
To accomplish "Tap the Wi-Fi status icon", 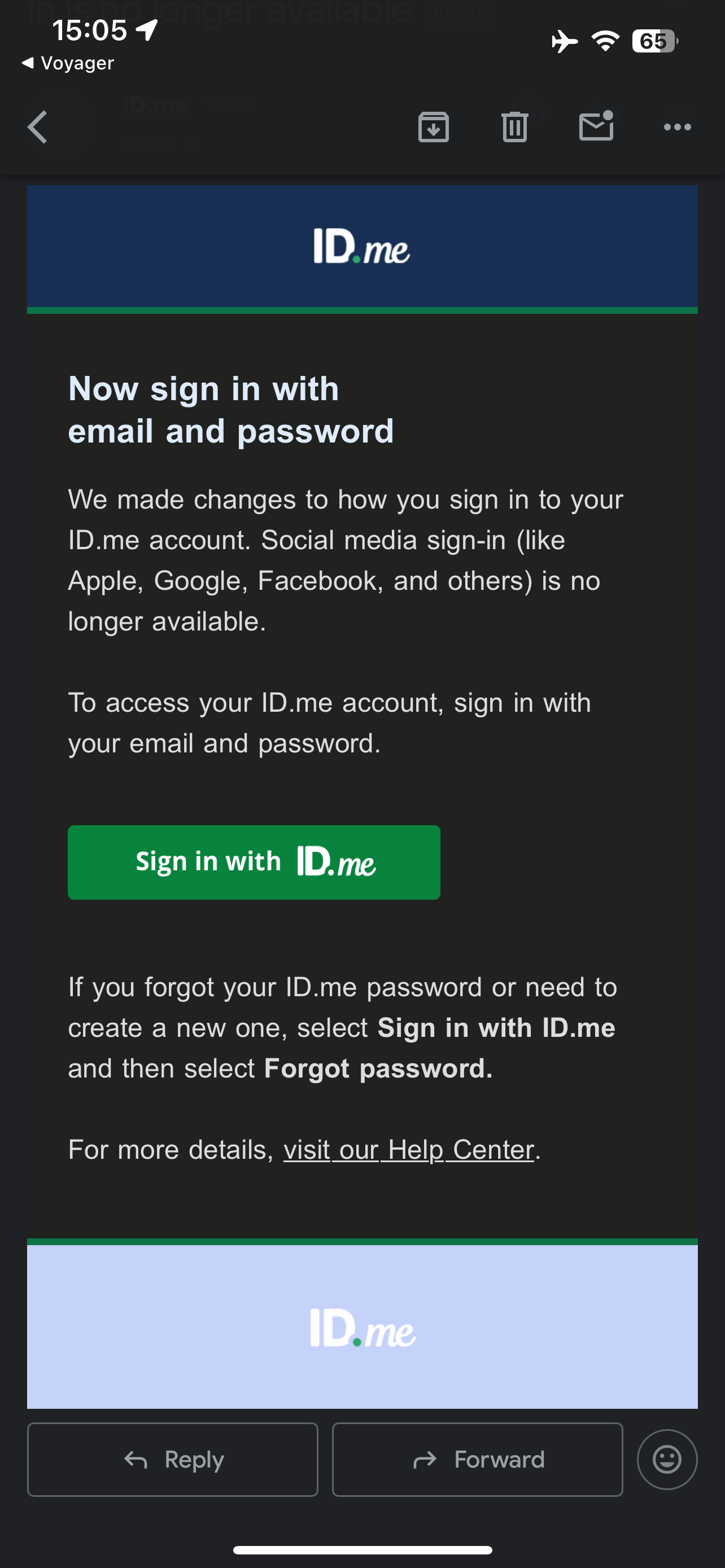I will [x=605, y=41].
